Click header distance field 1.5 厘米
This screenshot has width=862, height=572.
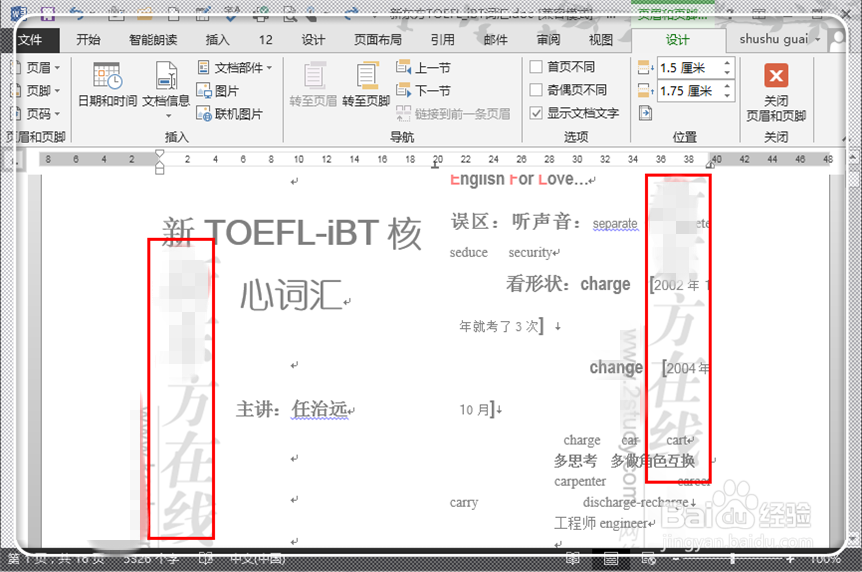[689, 68]
